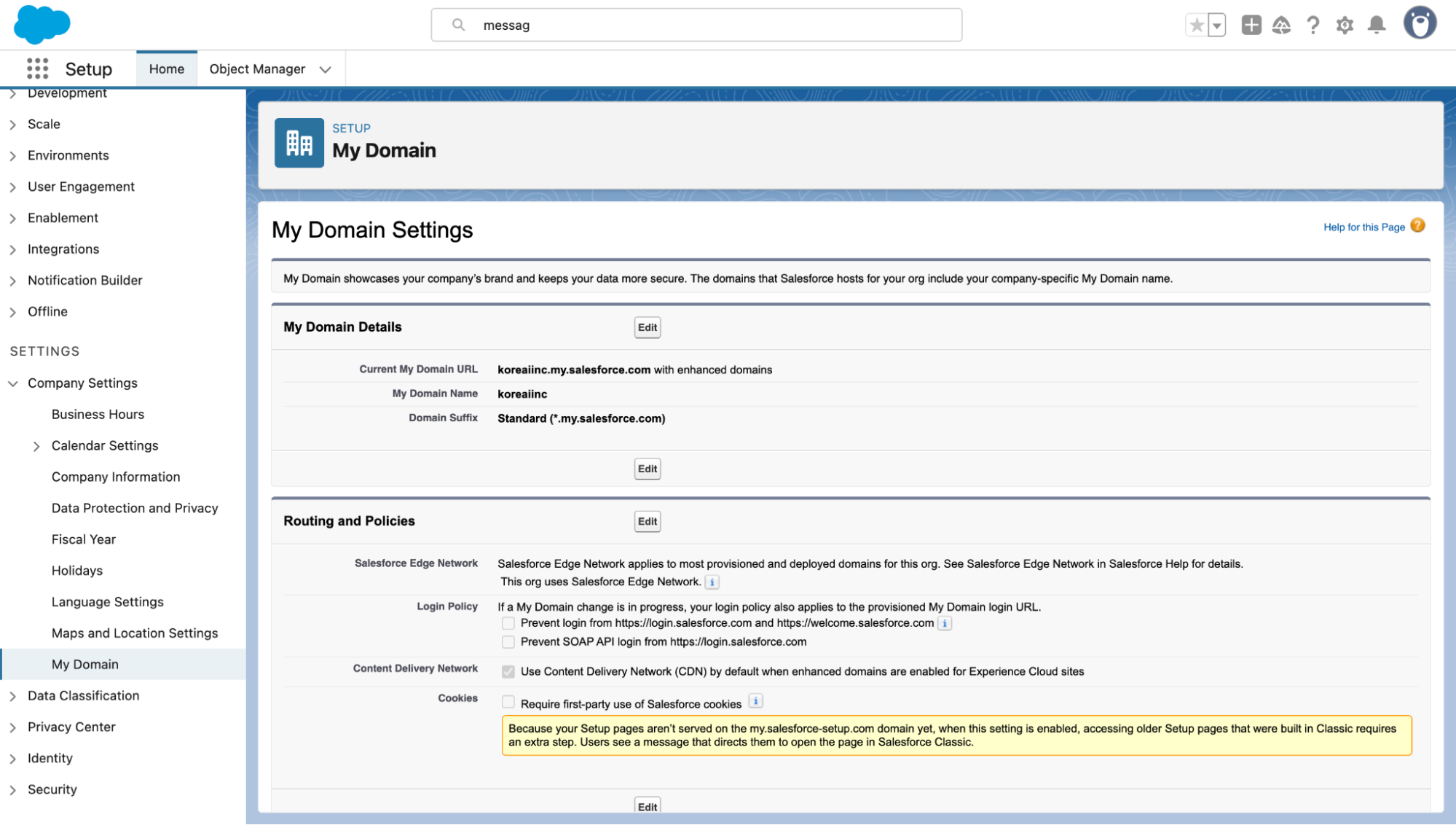This screenshot has width=1456, height=825.
Task: Expand the Notification Builder section
Action: (x=12, y=281)
